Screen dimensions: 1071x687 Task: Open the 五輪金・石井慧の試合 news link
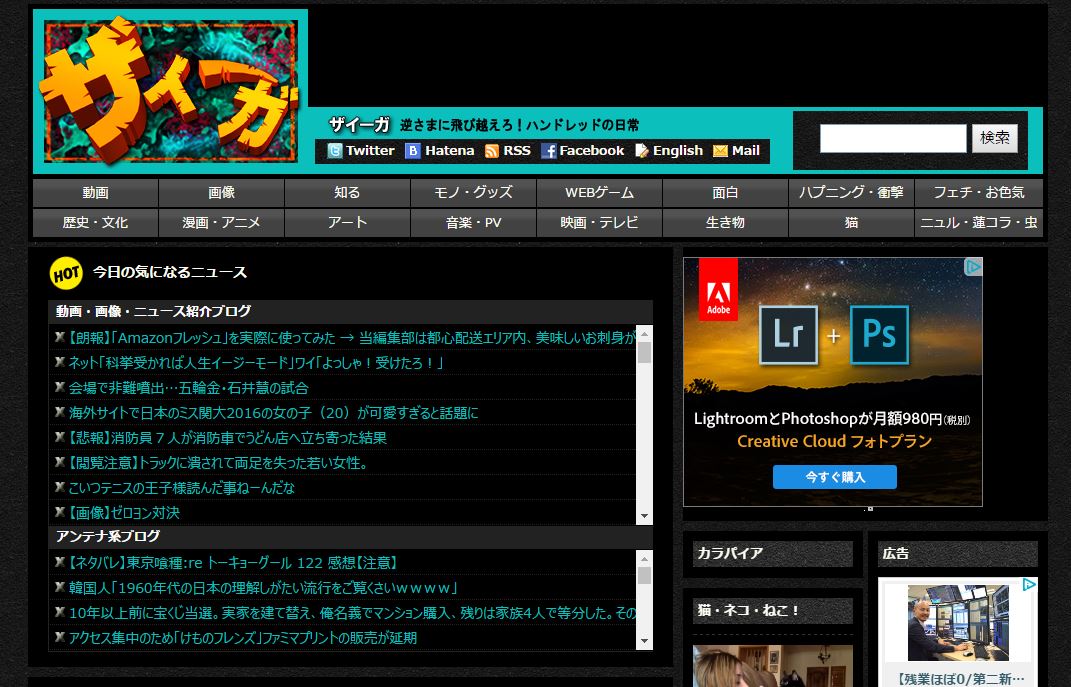pyautogui.click(x=188, y=388)
